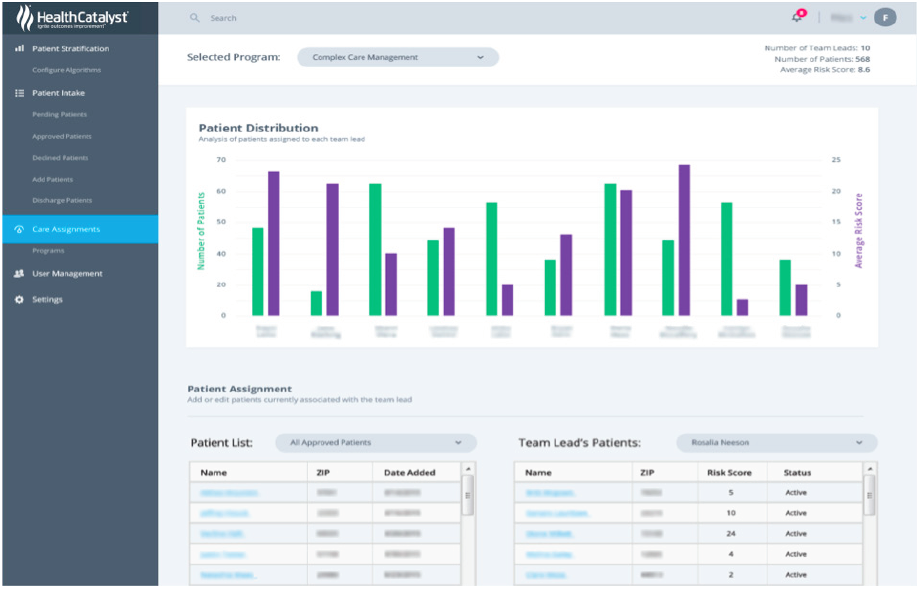The height and width of the screenshot is (589, 919).
Task: Click Active status in risk score 10 row
Action: (796, 513)
